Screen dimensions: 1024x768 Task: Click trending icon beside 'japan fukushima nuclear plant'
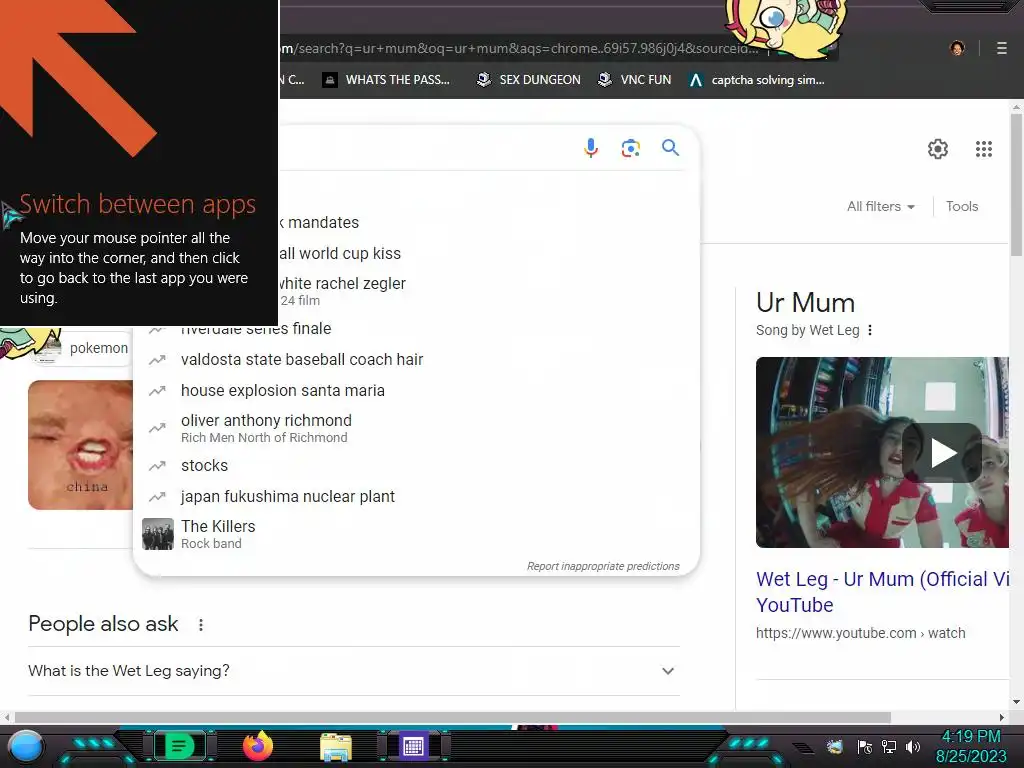point(157,496)
